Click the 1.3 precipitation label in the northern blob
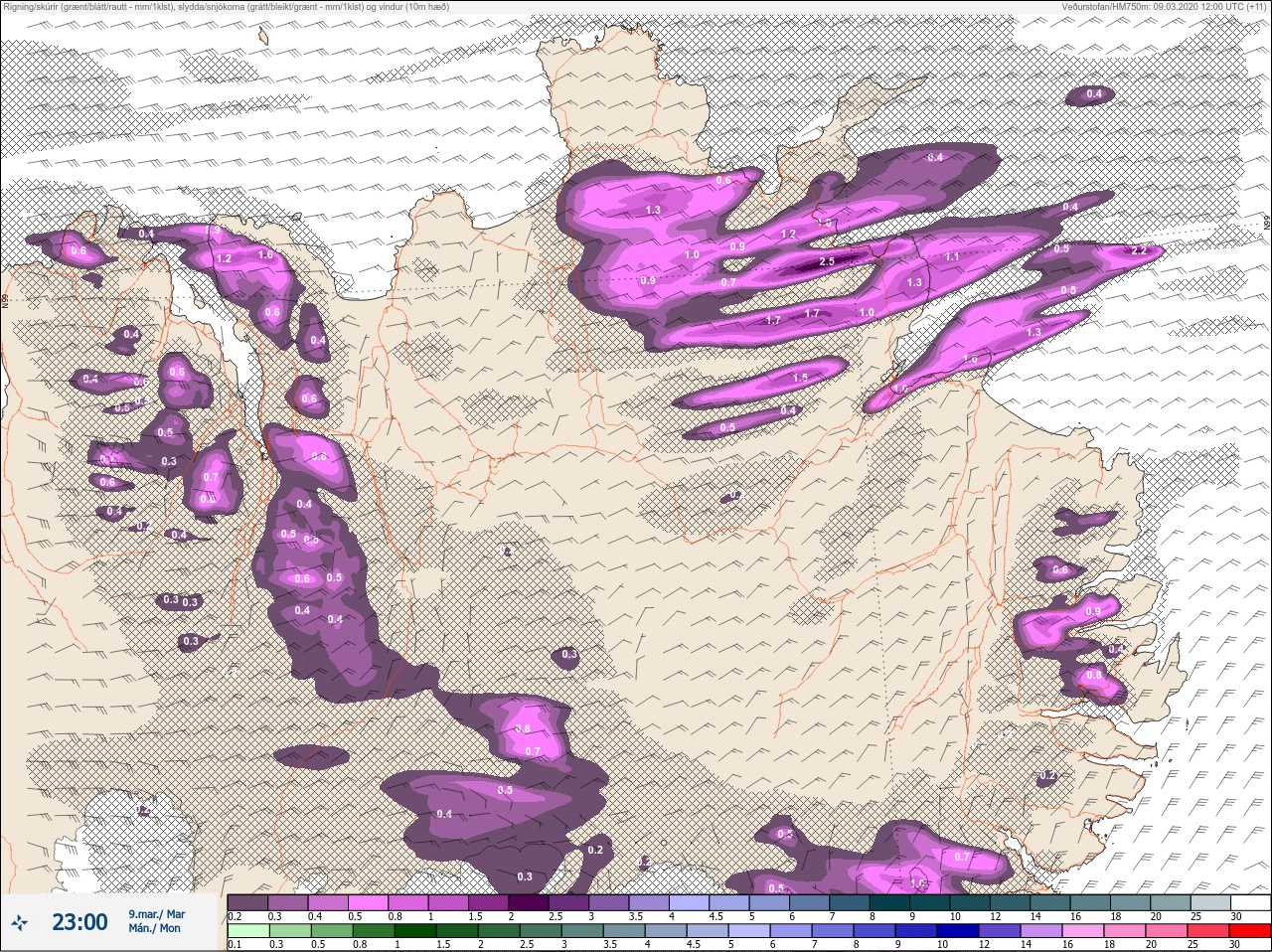Image resolution: width=1272 pixels, height=952 pixels. pyautogui.click(x=653, y=210)
